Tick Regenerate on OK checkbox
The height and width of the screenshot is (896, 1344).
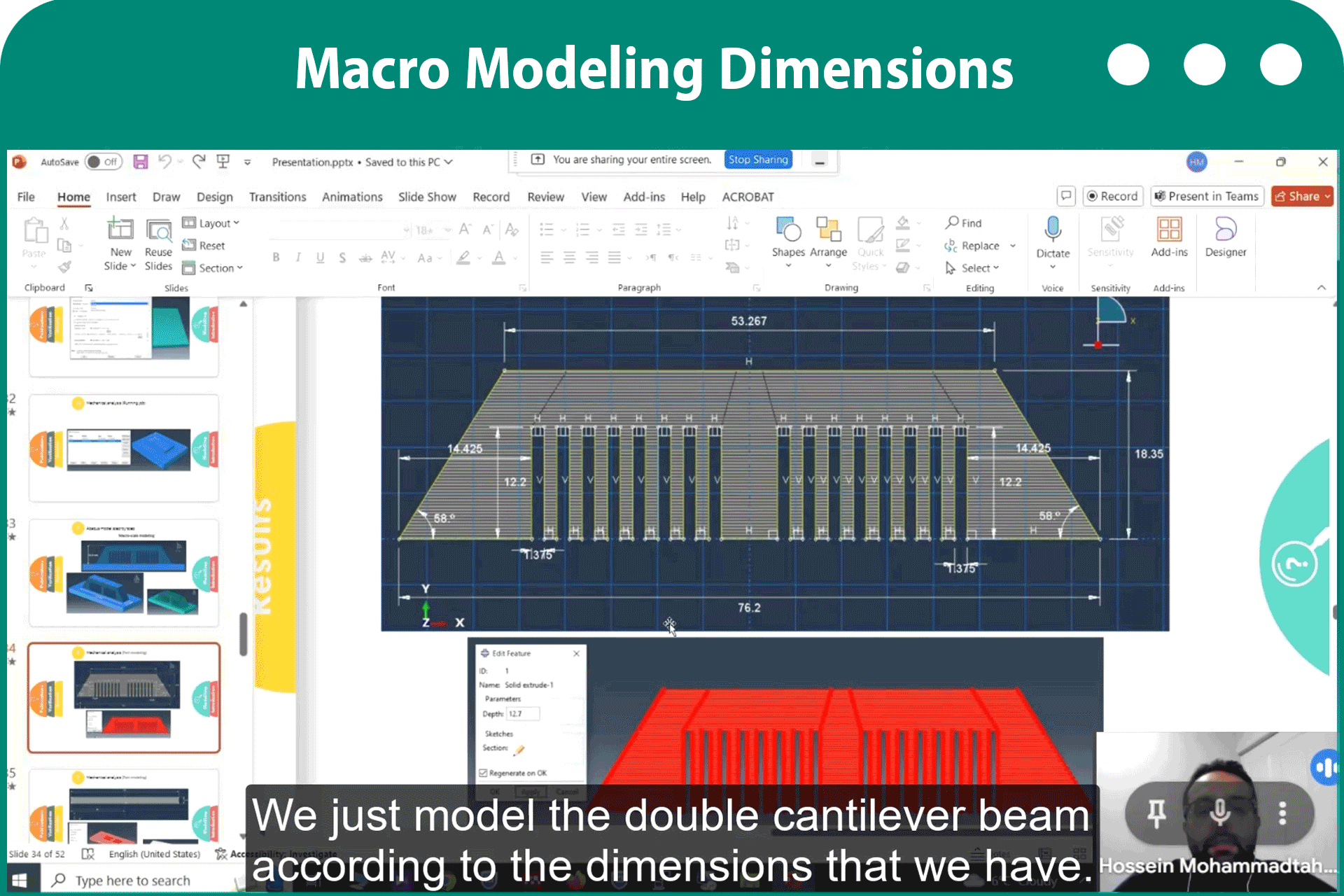[483, 773]
